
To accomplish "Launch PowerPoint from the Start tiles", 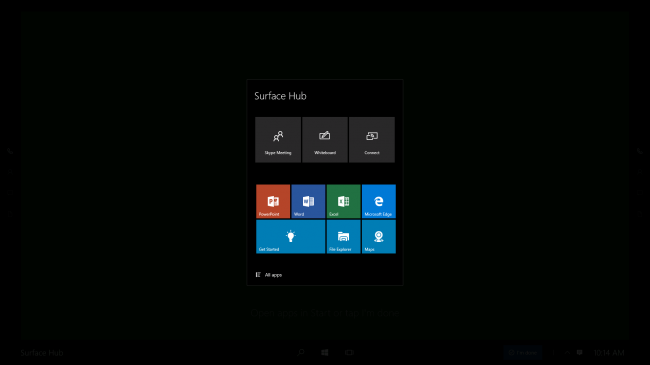I will [273, 201].
